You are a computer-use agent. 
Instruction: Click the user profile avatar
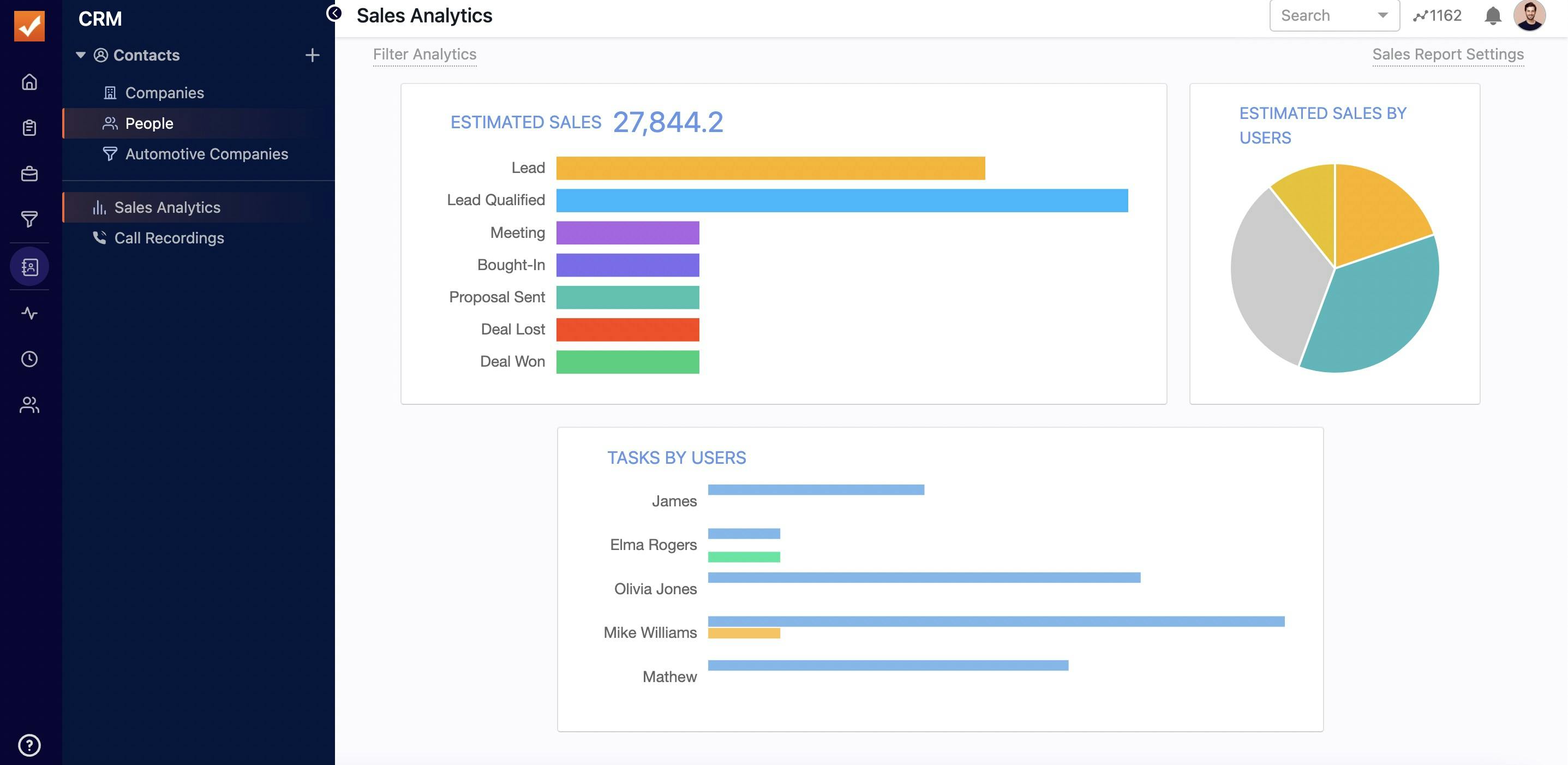(1529, 16)
